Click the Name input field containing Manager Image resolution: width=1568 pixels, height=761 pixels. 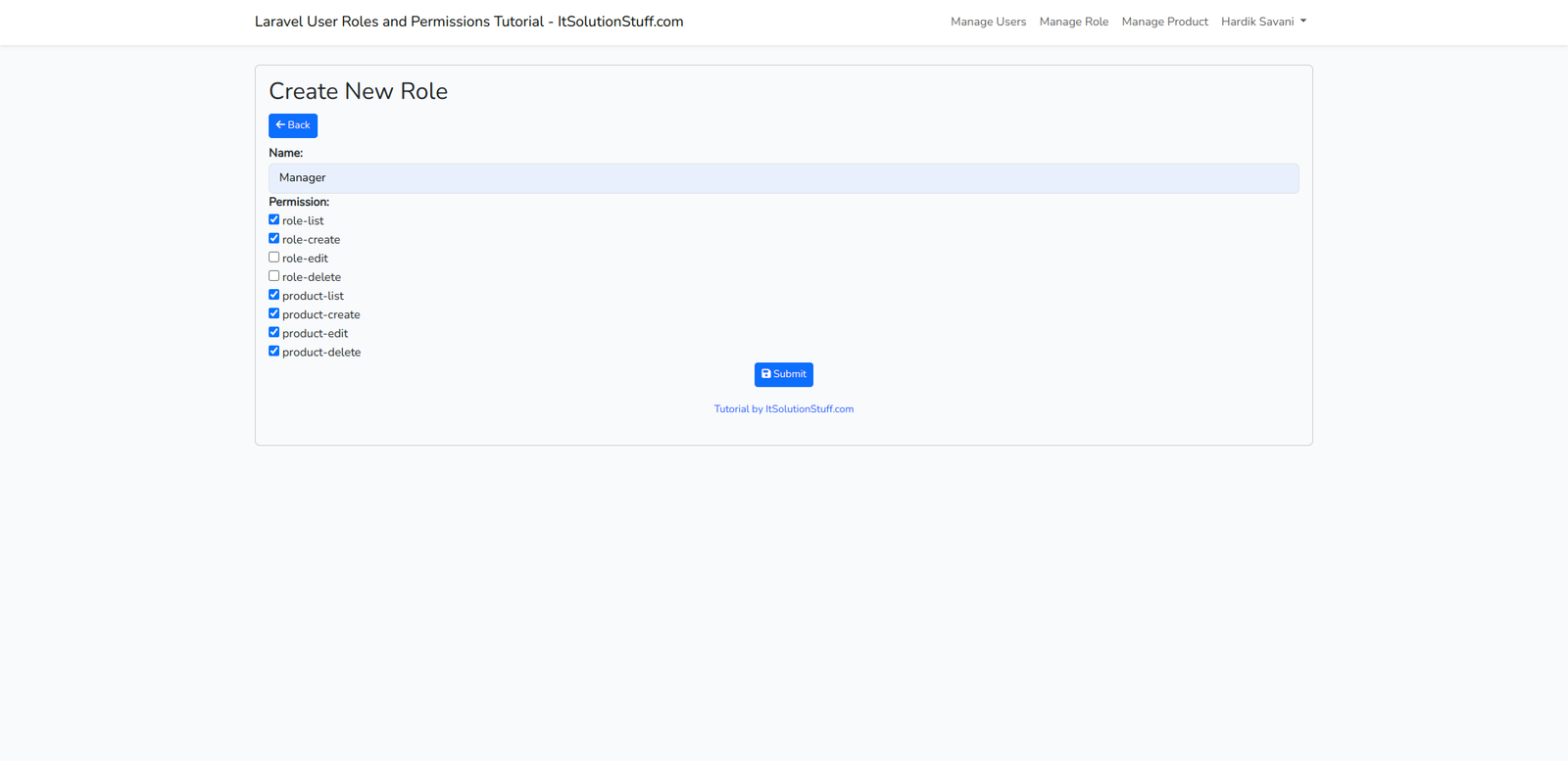point(783,178)
